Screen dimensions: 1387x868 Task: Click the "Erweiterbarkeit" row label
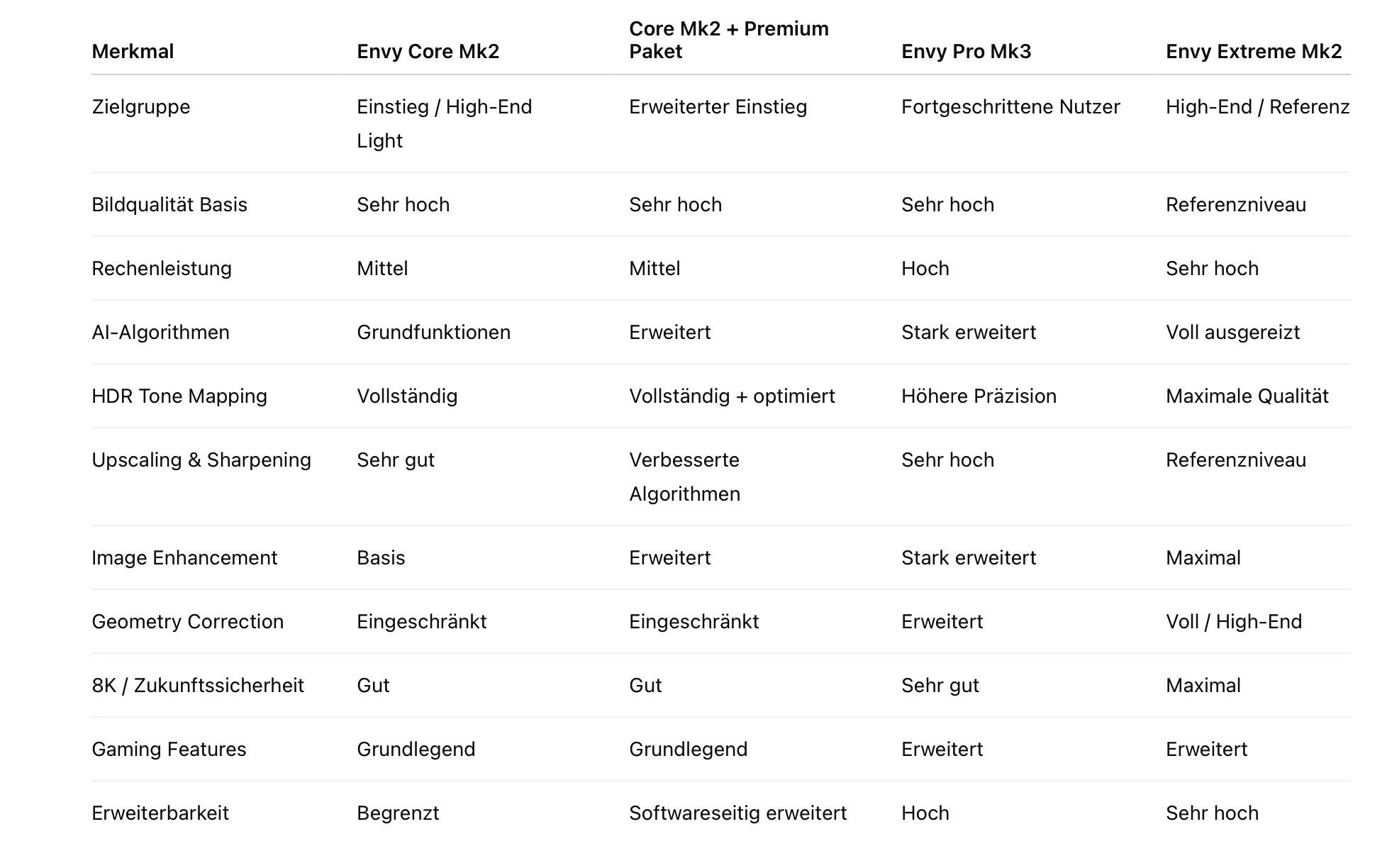pos(160,813)
